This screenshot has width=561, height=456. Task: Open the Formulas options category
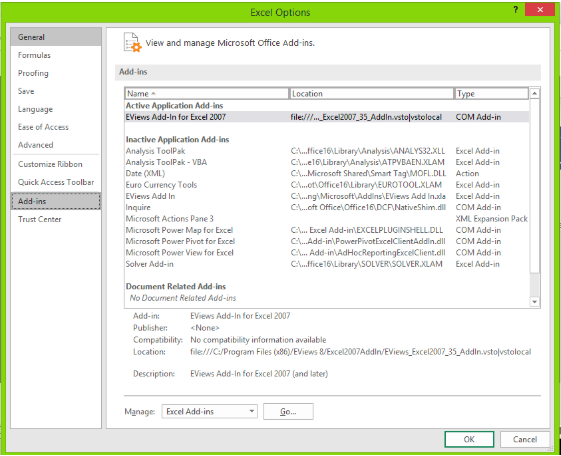[x=56, y=55]
